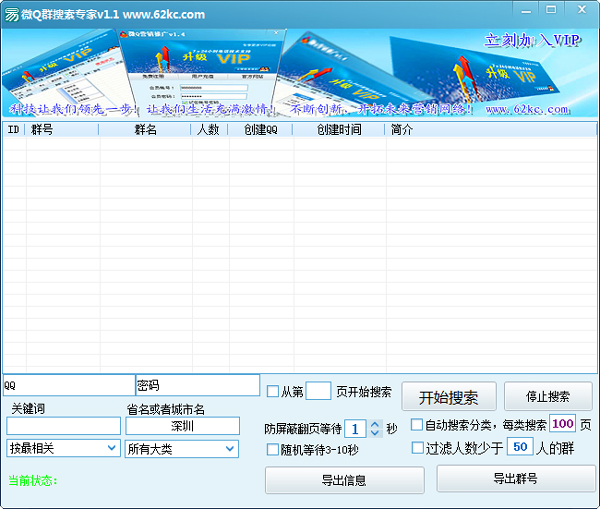The width and height of the screenshot is (600, 509).
Task: Click the app logo icon in title bar
Action: coord(11,14)
